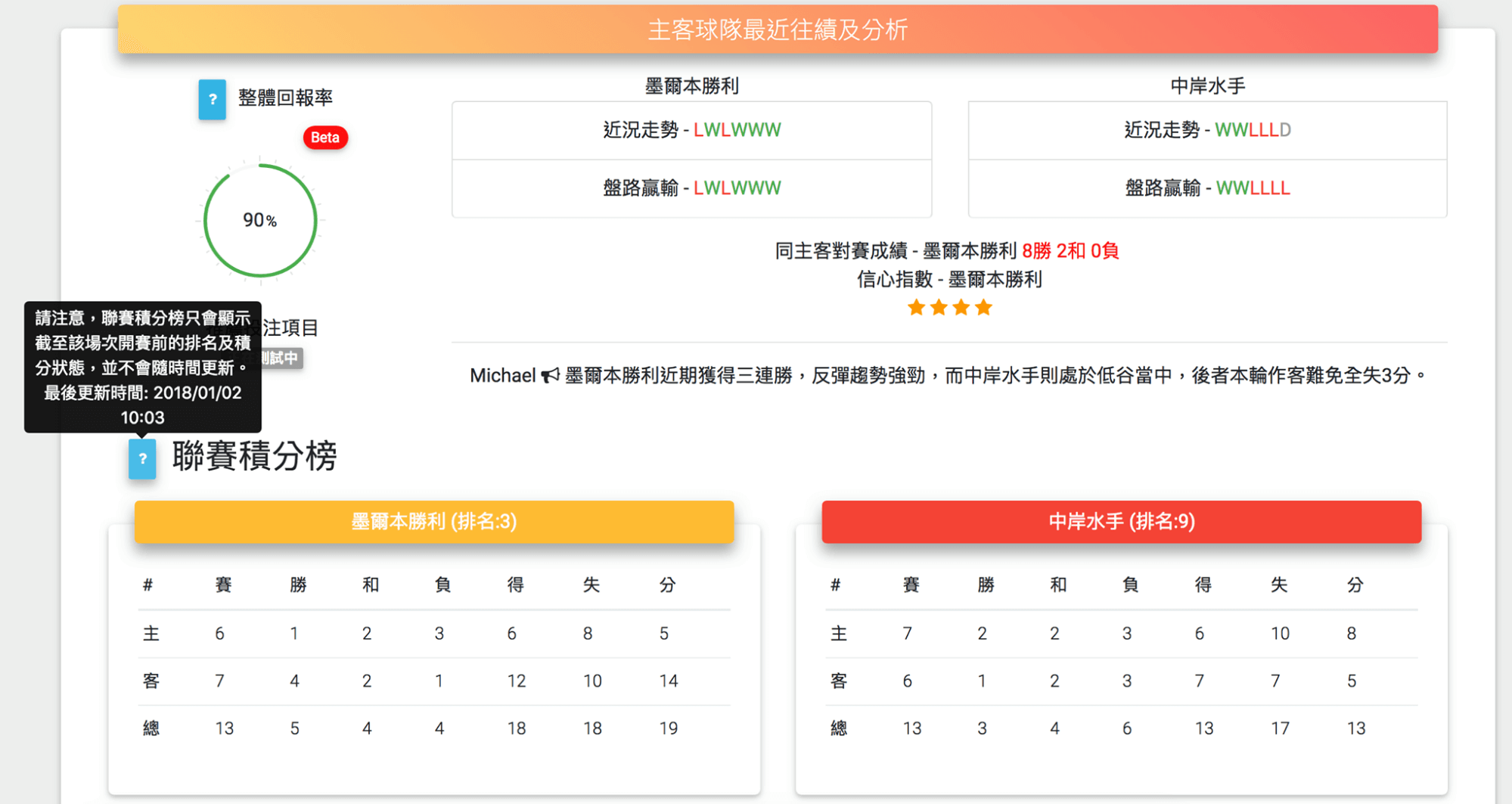Click the 失 column header in 中岸水手 table
Screen dimensions: 1512x804
(1279, 585)
